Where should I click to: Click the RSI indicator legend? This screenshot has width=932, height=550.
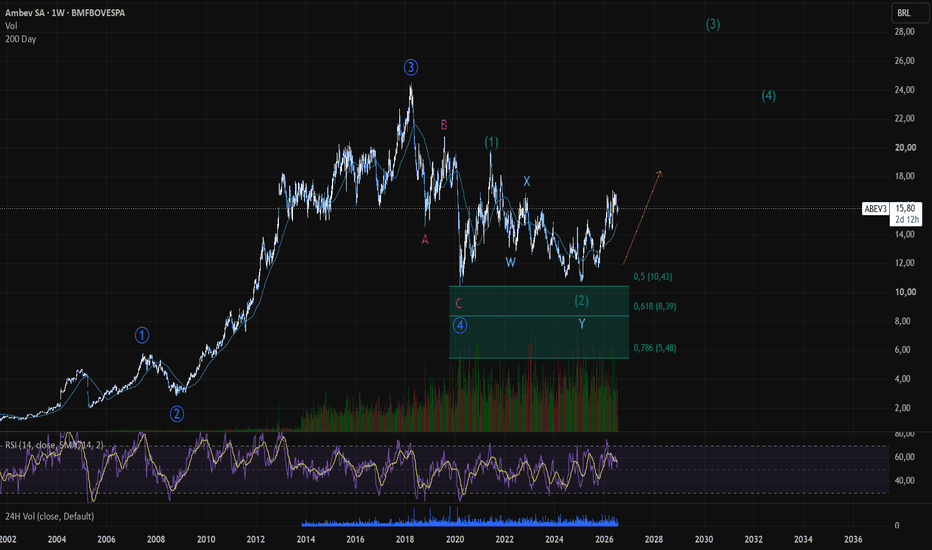(x=54, y=445)
